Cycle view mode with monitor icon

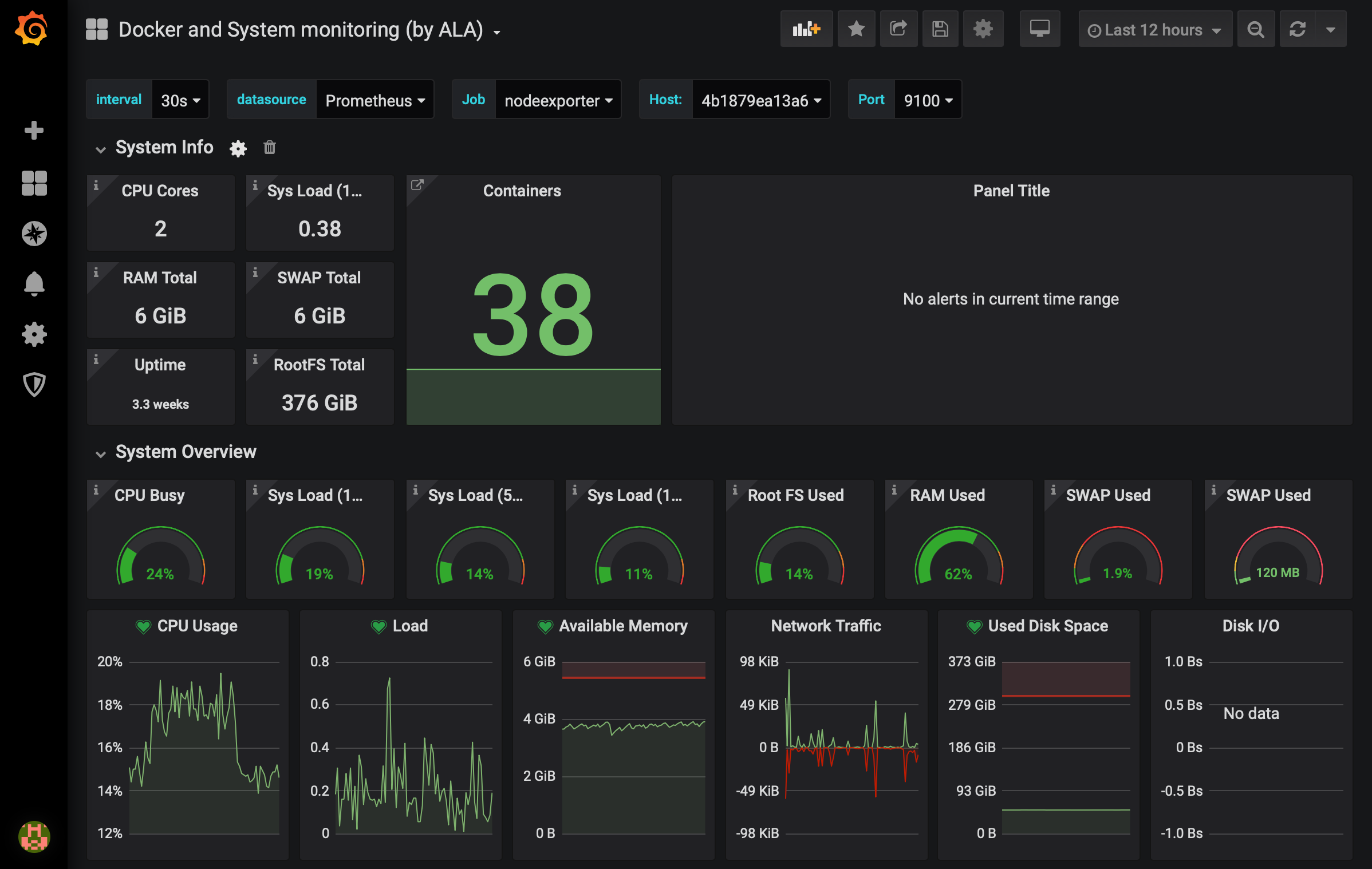point(1039,29)
